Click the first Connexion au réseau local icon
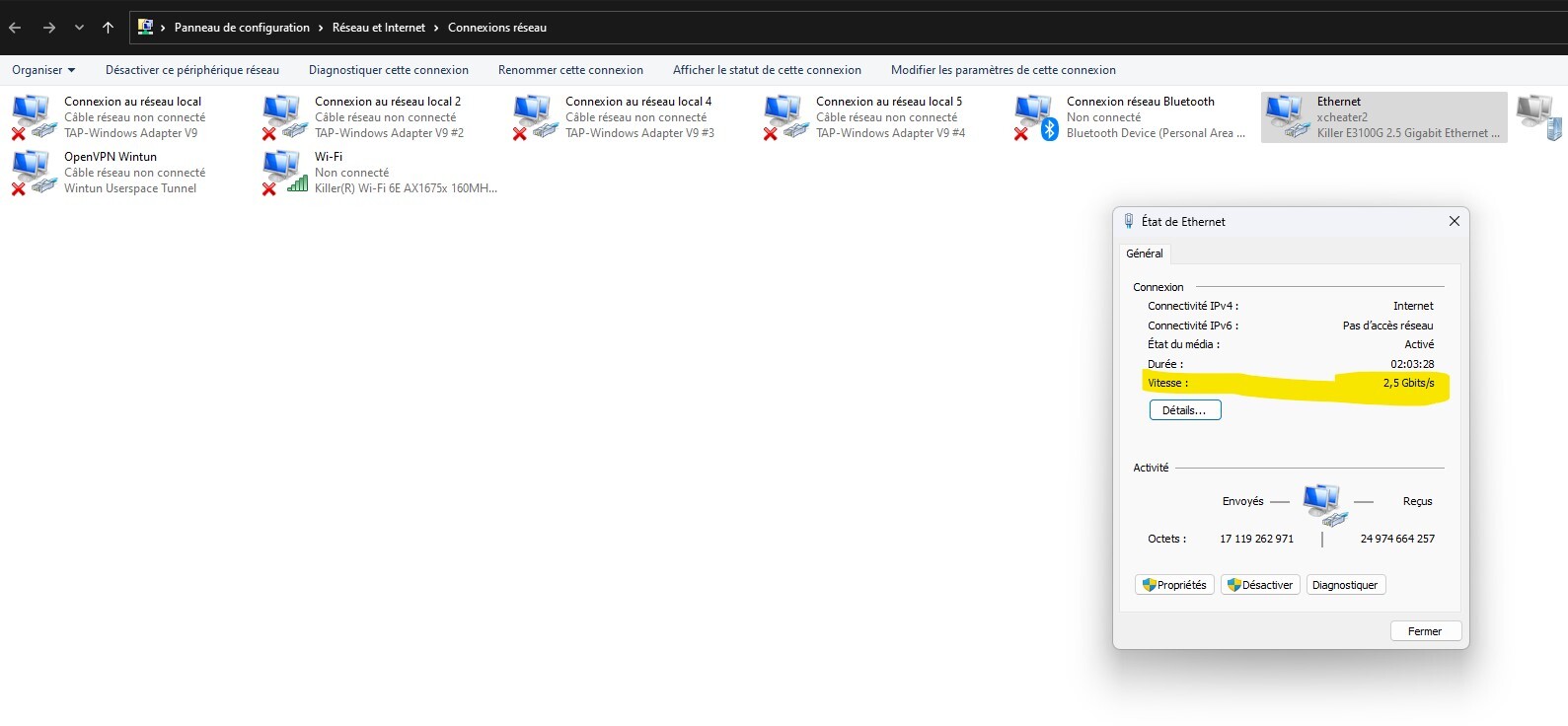The image size is (1568, 726). [x=33, y=116]
